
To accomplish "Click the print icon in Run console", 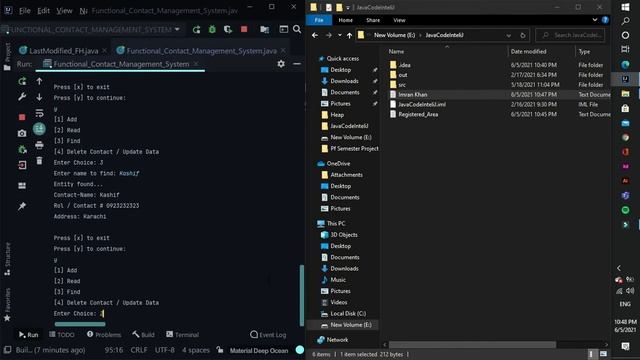I will tap(39, 145).
